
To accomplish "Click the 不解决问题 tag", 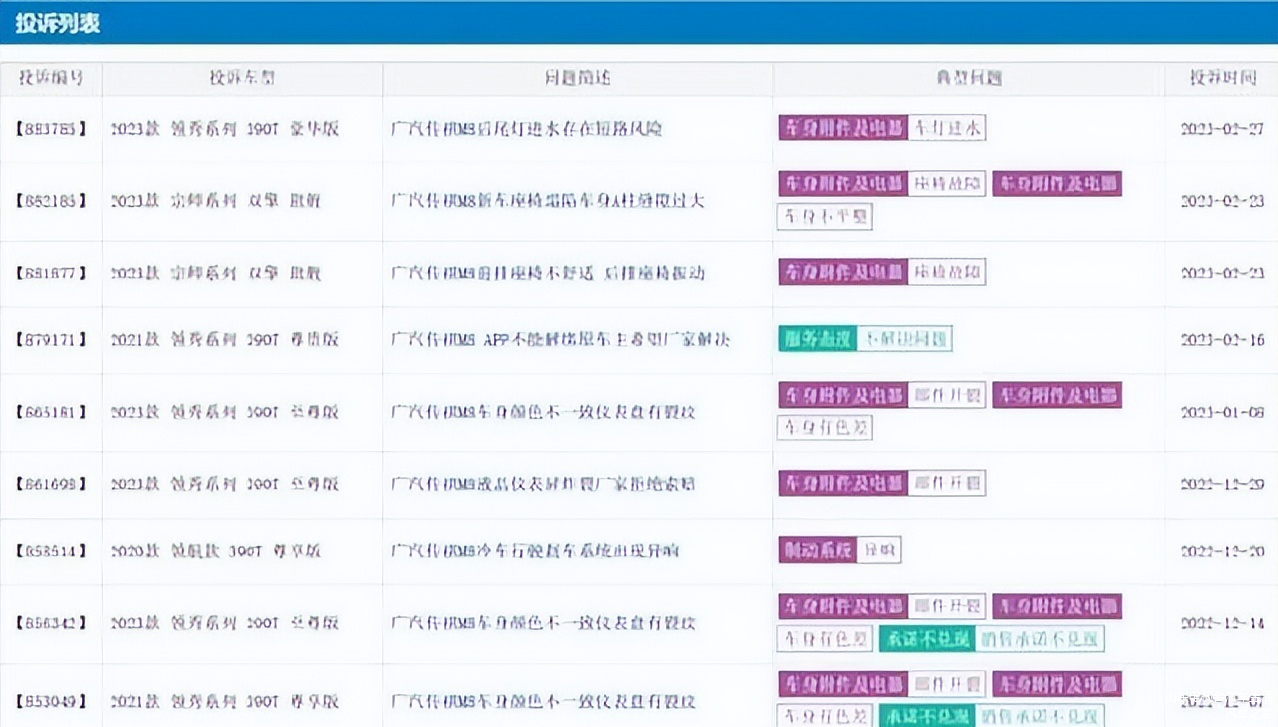I will (905, 339).
